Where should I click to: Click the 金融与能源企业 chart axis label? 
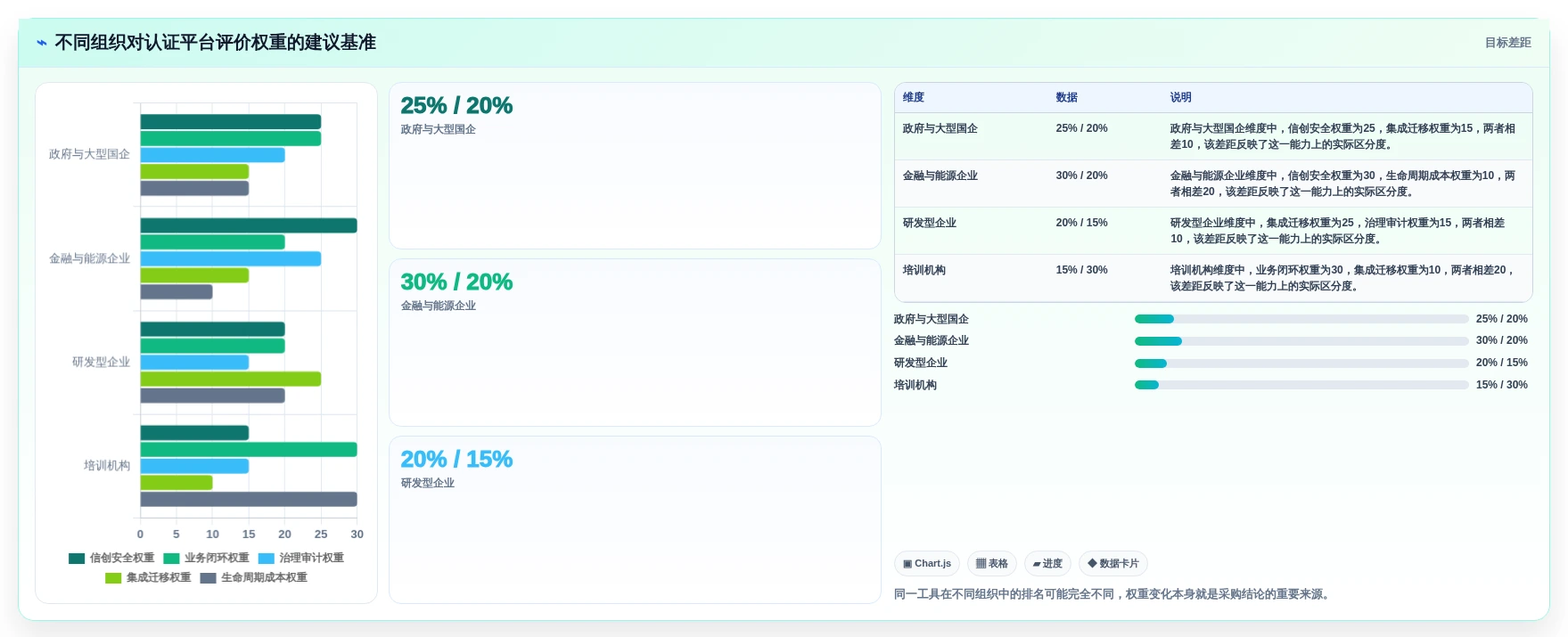[x=89, y=258]
